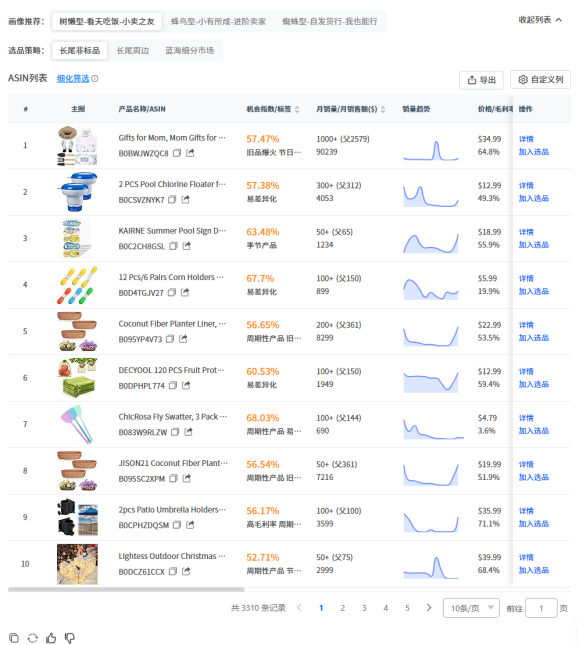Screen dimensions: 579x645
Task: Copy ASIN B0BWJWZQC8 with the copy icon
Action: point(177,153)
